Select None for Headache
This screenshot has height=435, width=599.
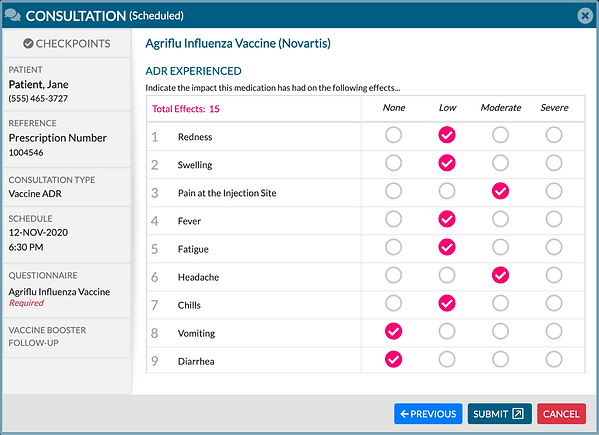click(393, 275)
